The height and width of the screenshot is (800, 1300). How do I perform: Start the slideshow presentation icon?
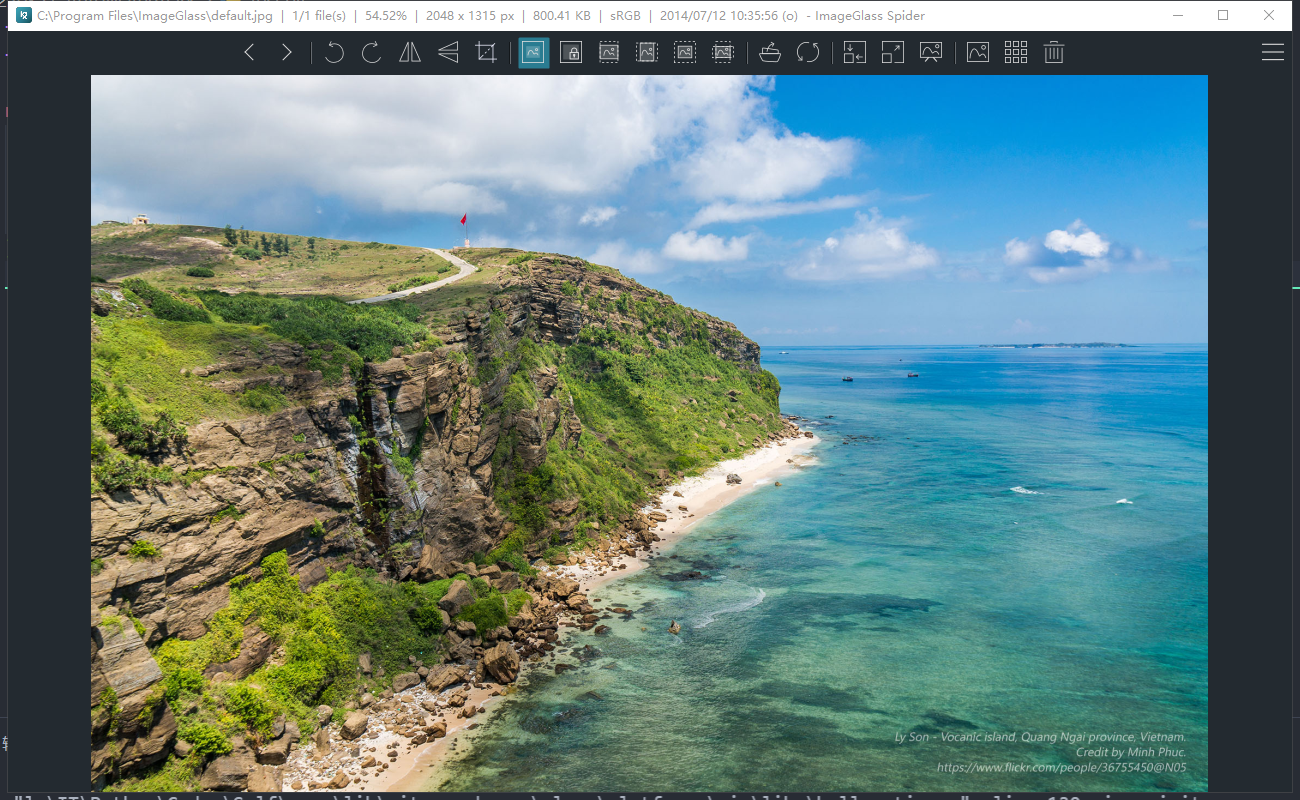931,53
